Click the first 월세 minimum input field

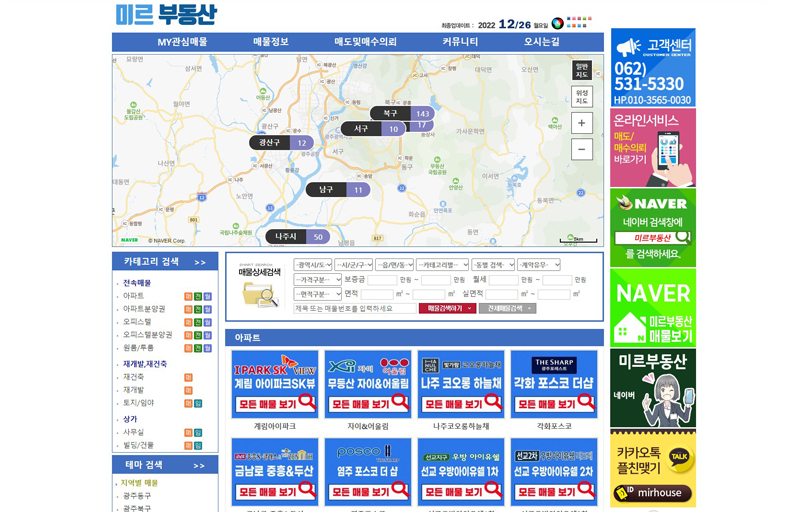click(x=504, y=280)
